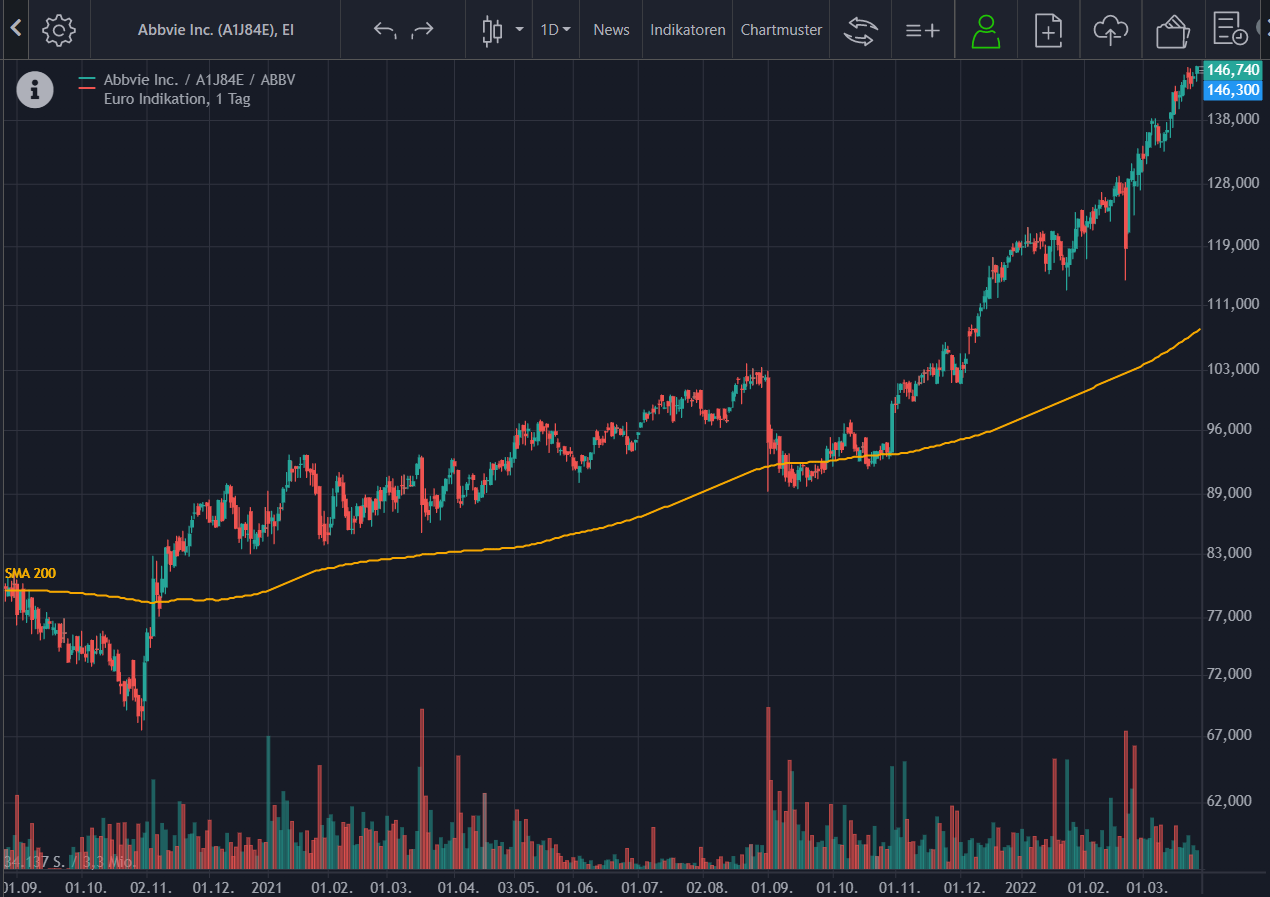Click the Euro Indikation, 1 Tag label

tap(177, 99)
